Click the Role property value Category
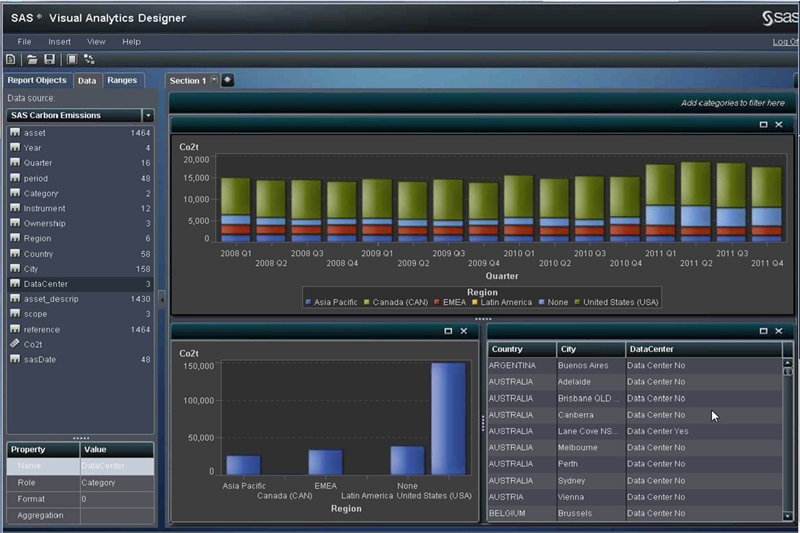 click(117, 483)
